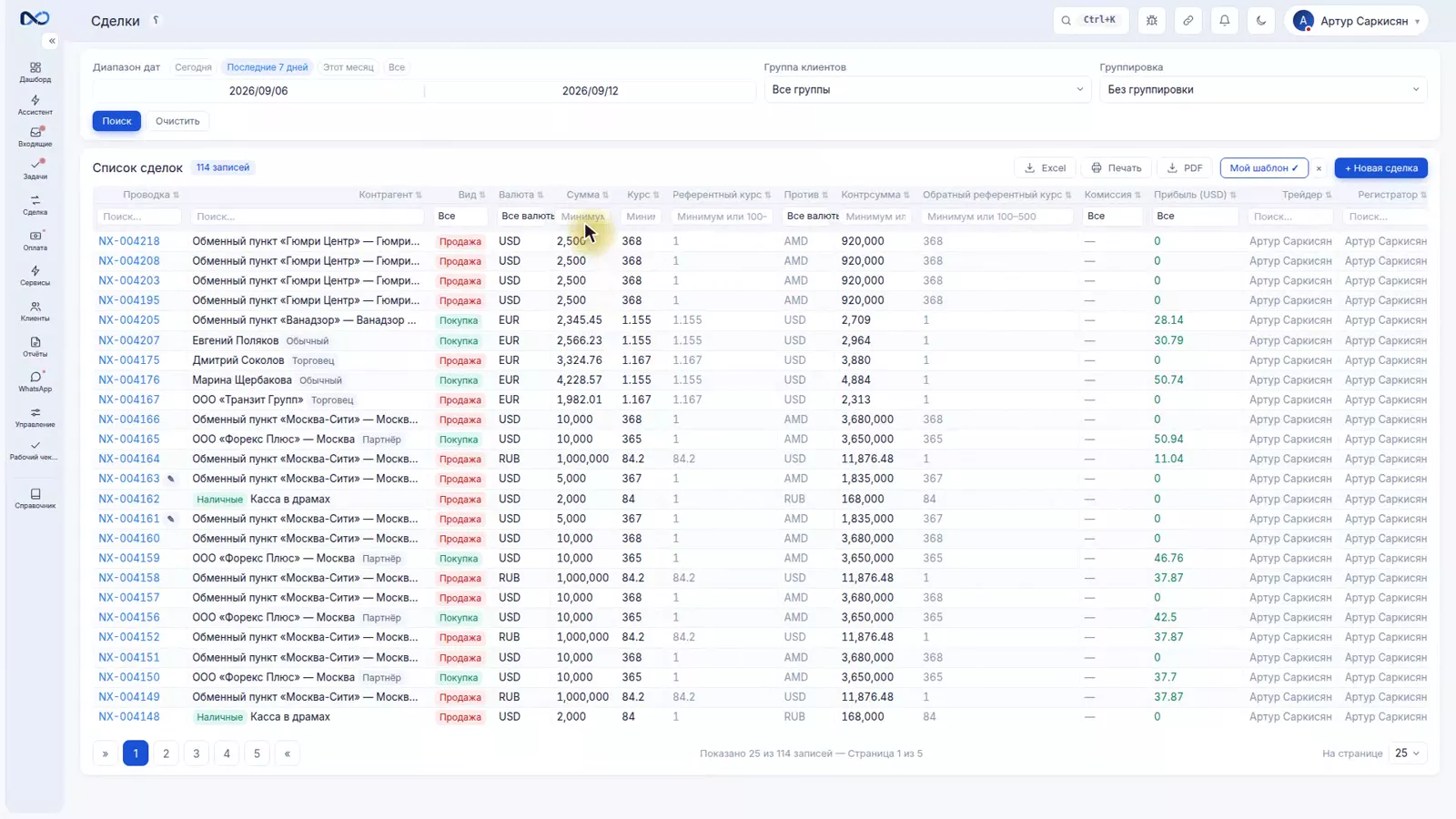This screenshot has width=1456, height=819.
Task: Open the Прибыль (USD) filter dropdown
Action: pyautogui.click(x=1195, y=217)
